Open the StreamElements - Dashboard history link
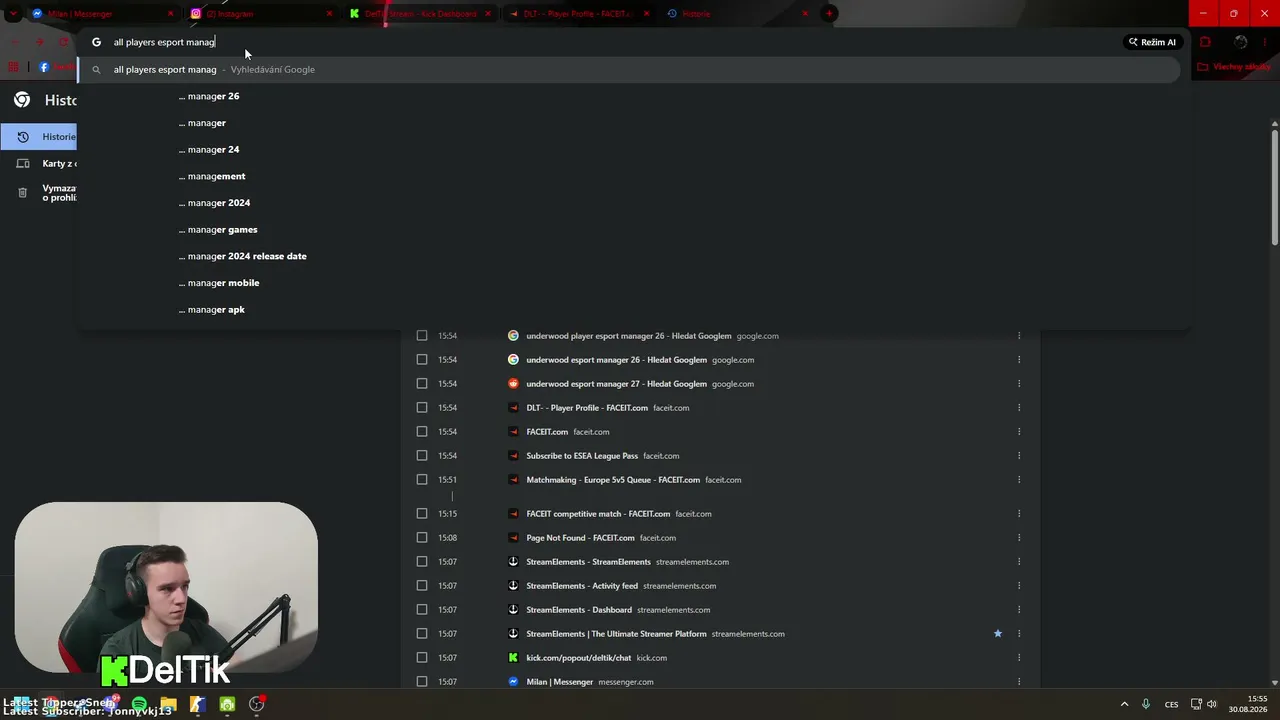Screen dimensions: 1280x720 coord(579,610)
